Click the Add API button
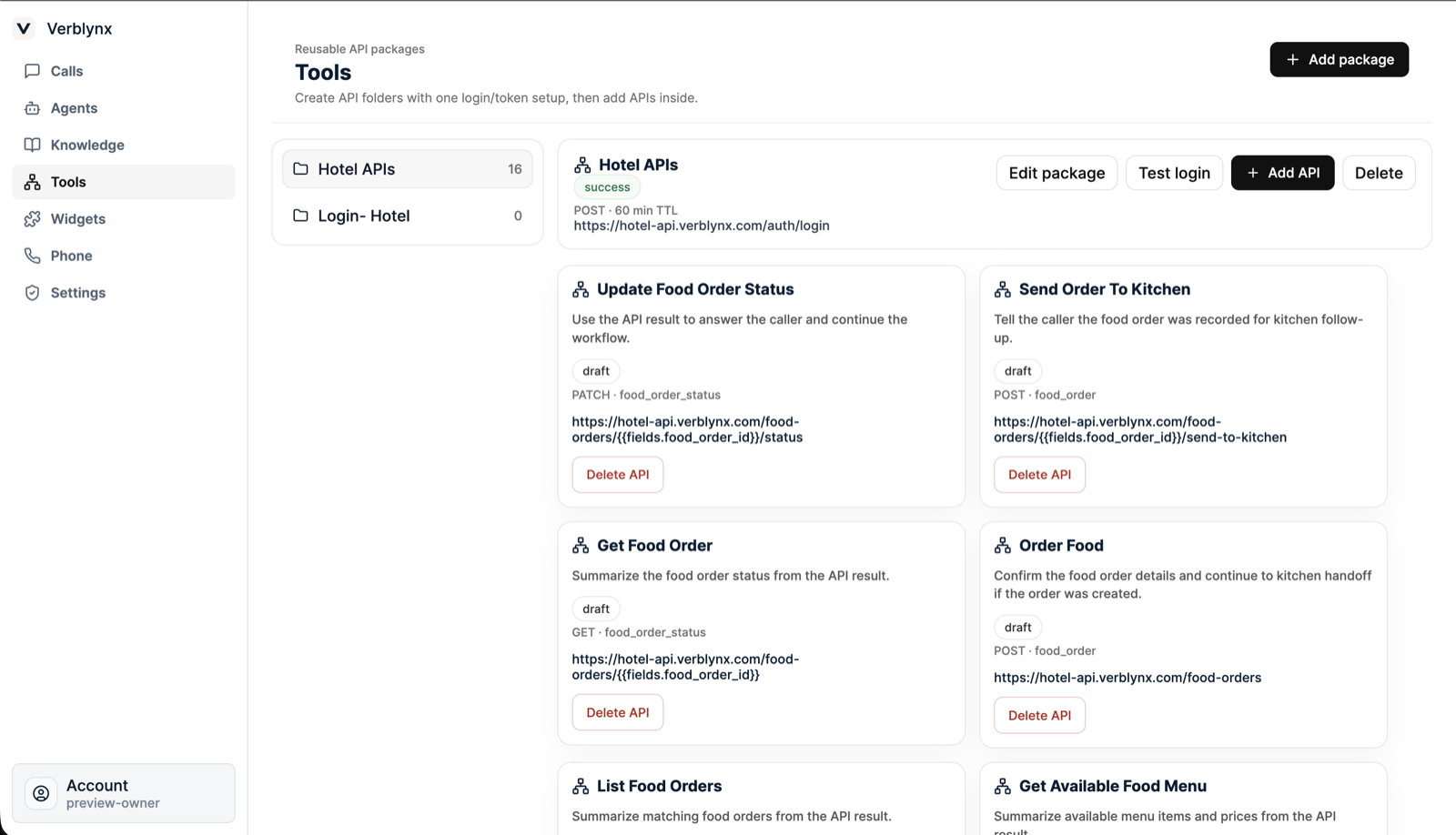 [x=1282, y=173]
